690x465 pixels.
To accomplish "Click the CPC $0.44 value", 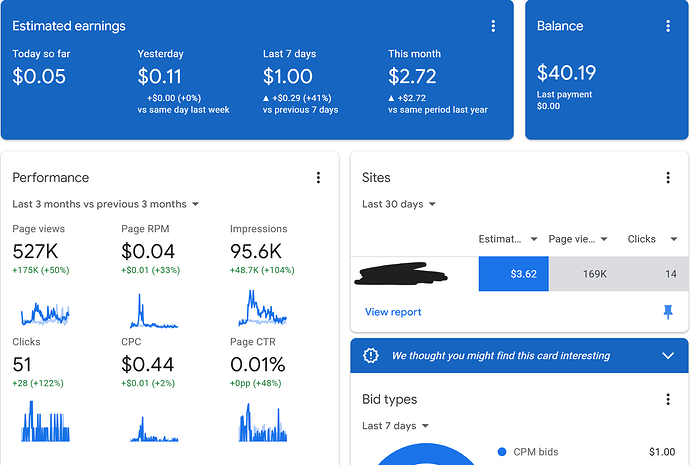I will coord(147,365).
